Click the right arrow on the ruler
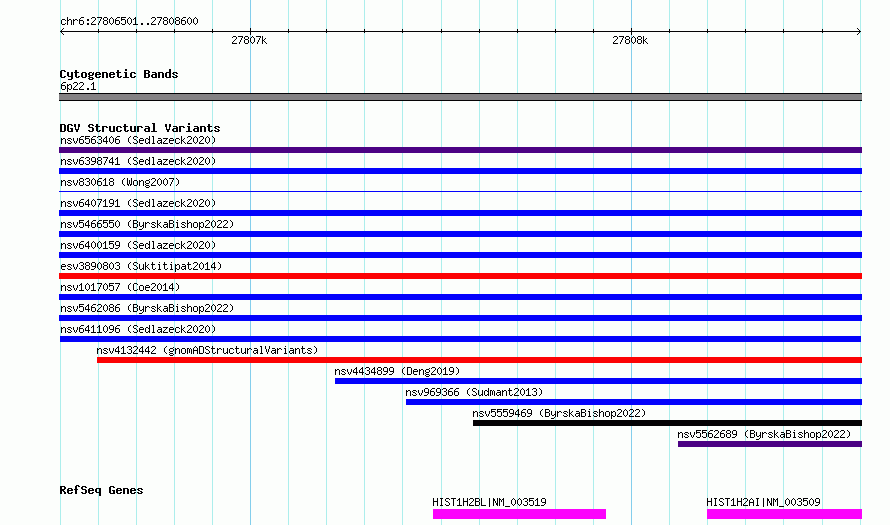890x525 pixels. pyautogui.click(x=859, y=32)
